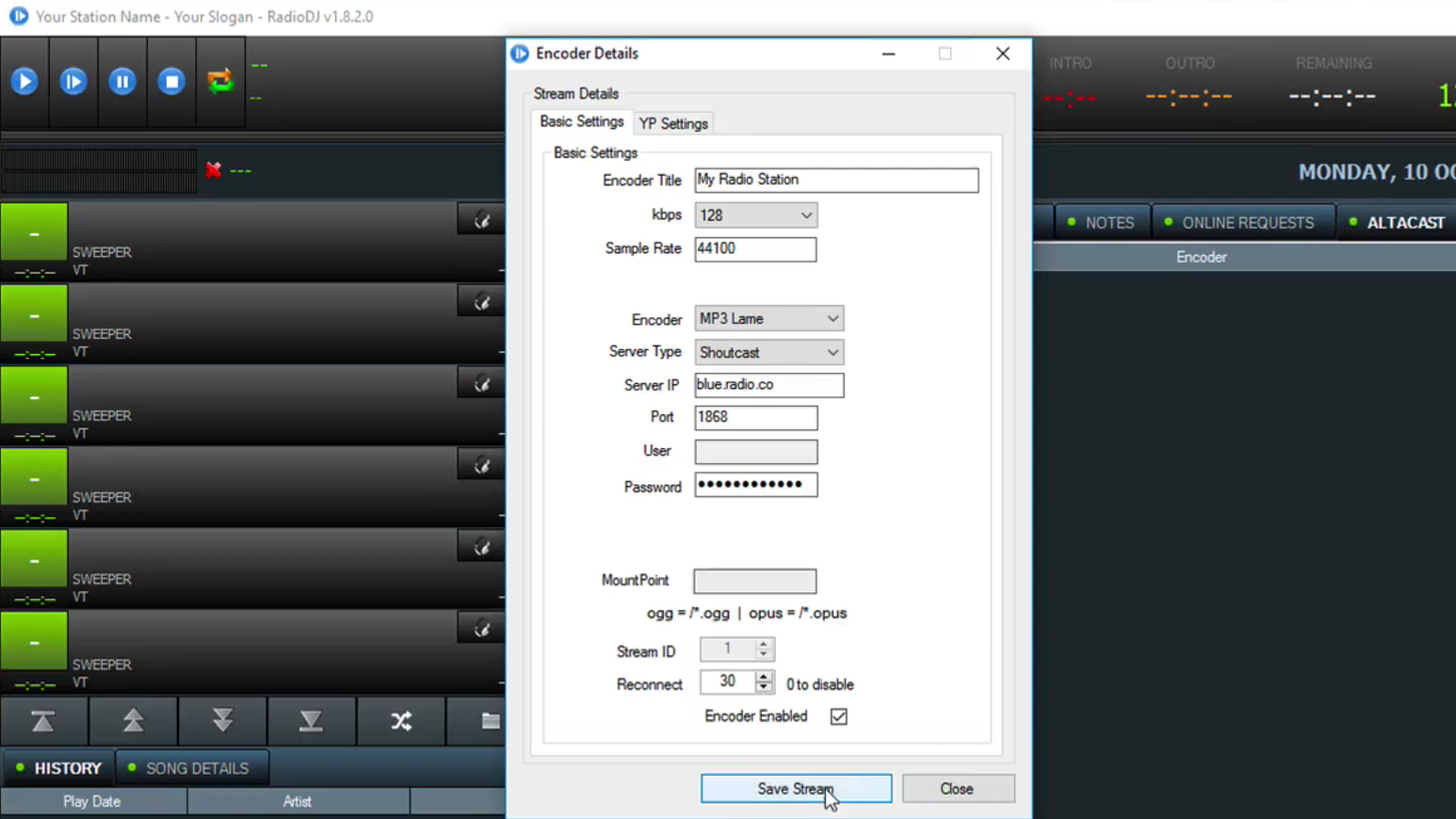Click the Play Next track button
The image size is (1456, 819).
[x=73, y=82]
